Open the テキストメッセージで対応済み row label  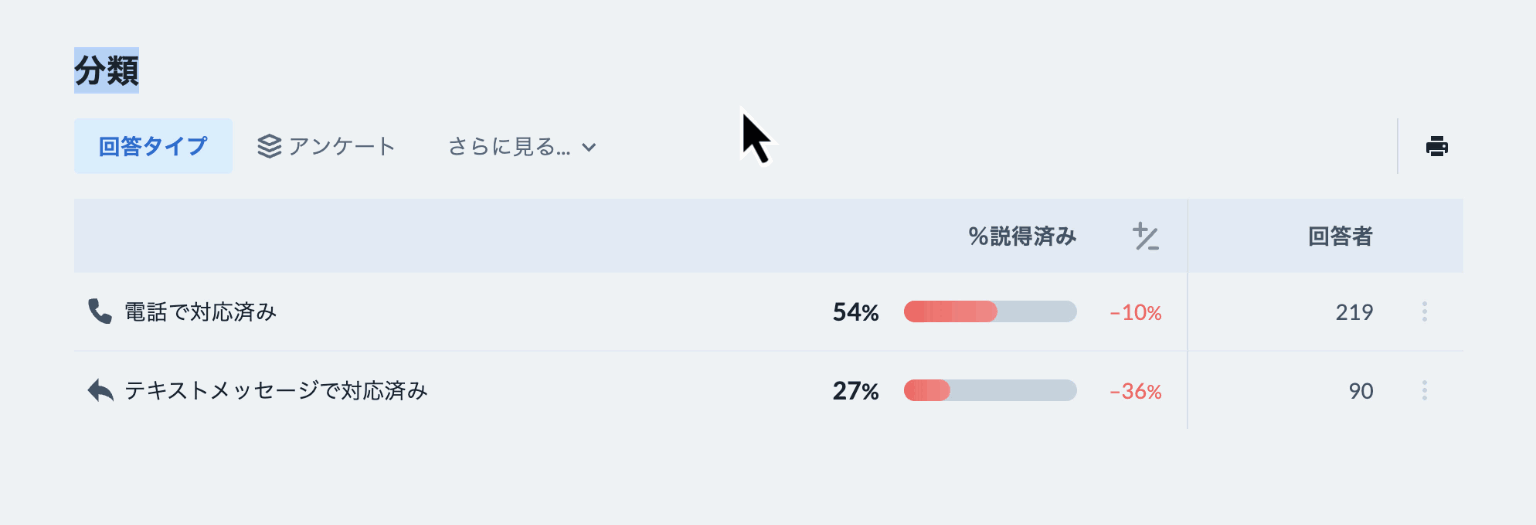[x=276, y=391]
